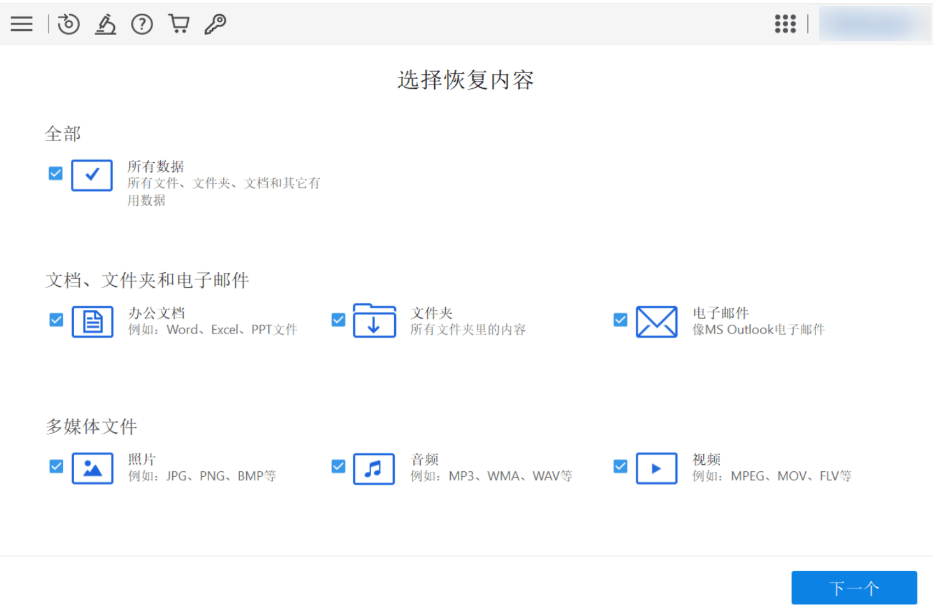
Task: Open the microscope advanced tools icon
Action: (105, 24)
